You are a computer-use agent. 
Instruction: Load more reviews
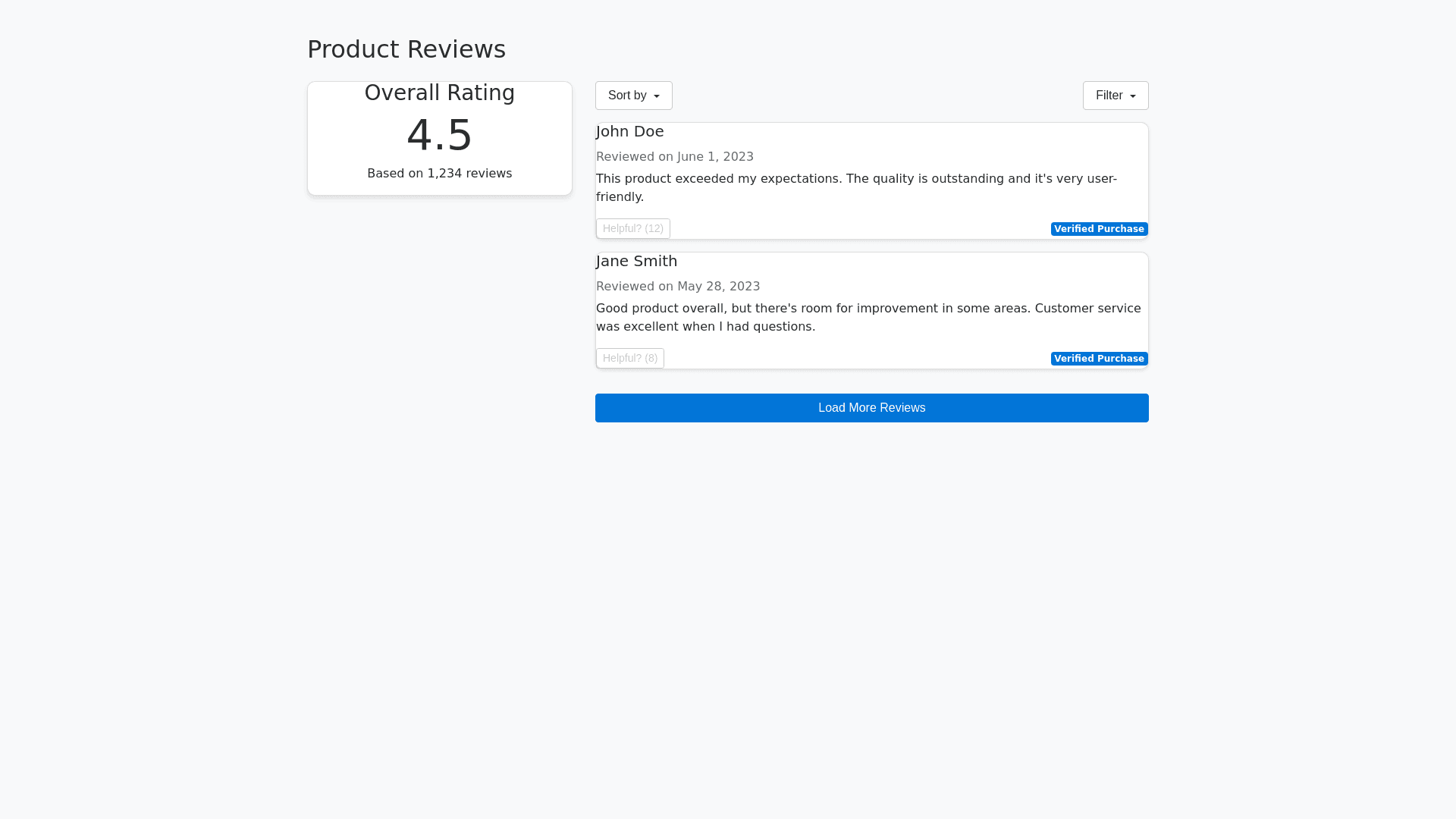[x=871, y=408]
